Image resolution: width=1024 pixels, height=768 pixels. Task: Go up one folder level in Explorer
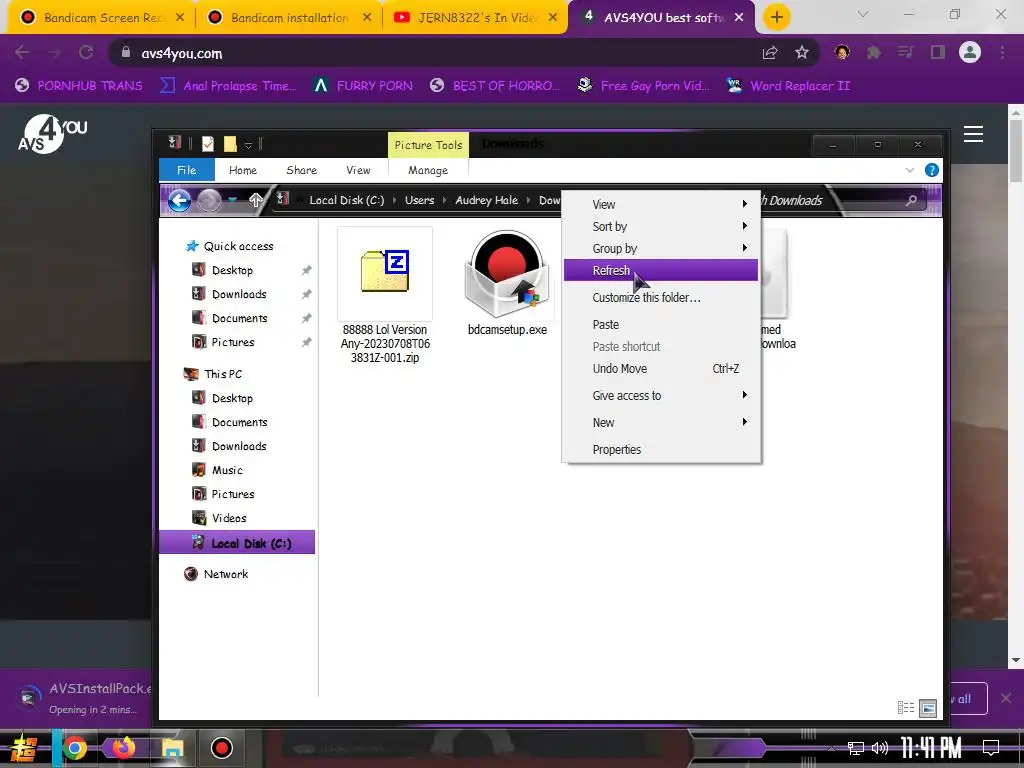(256, 200)
